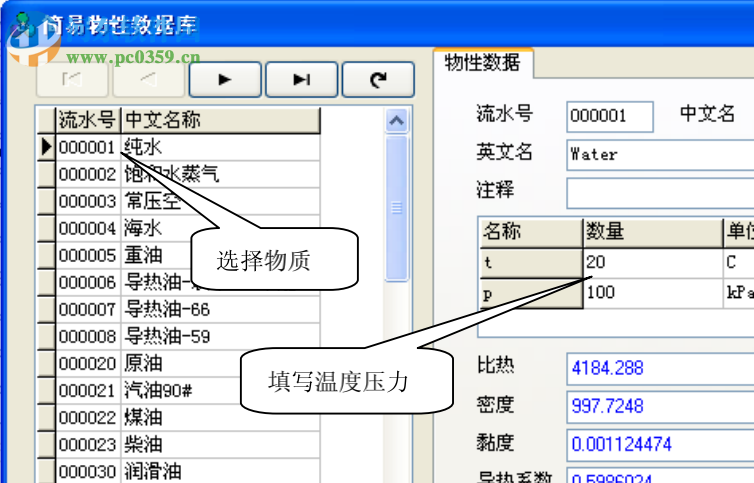
Task: Click the 黏度 result field 0.001124474
Action: [x=660, y=444]
